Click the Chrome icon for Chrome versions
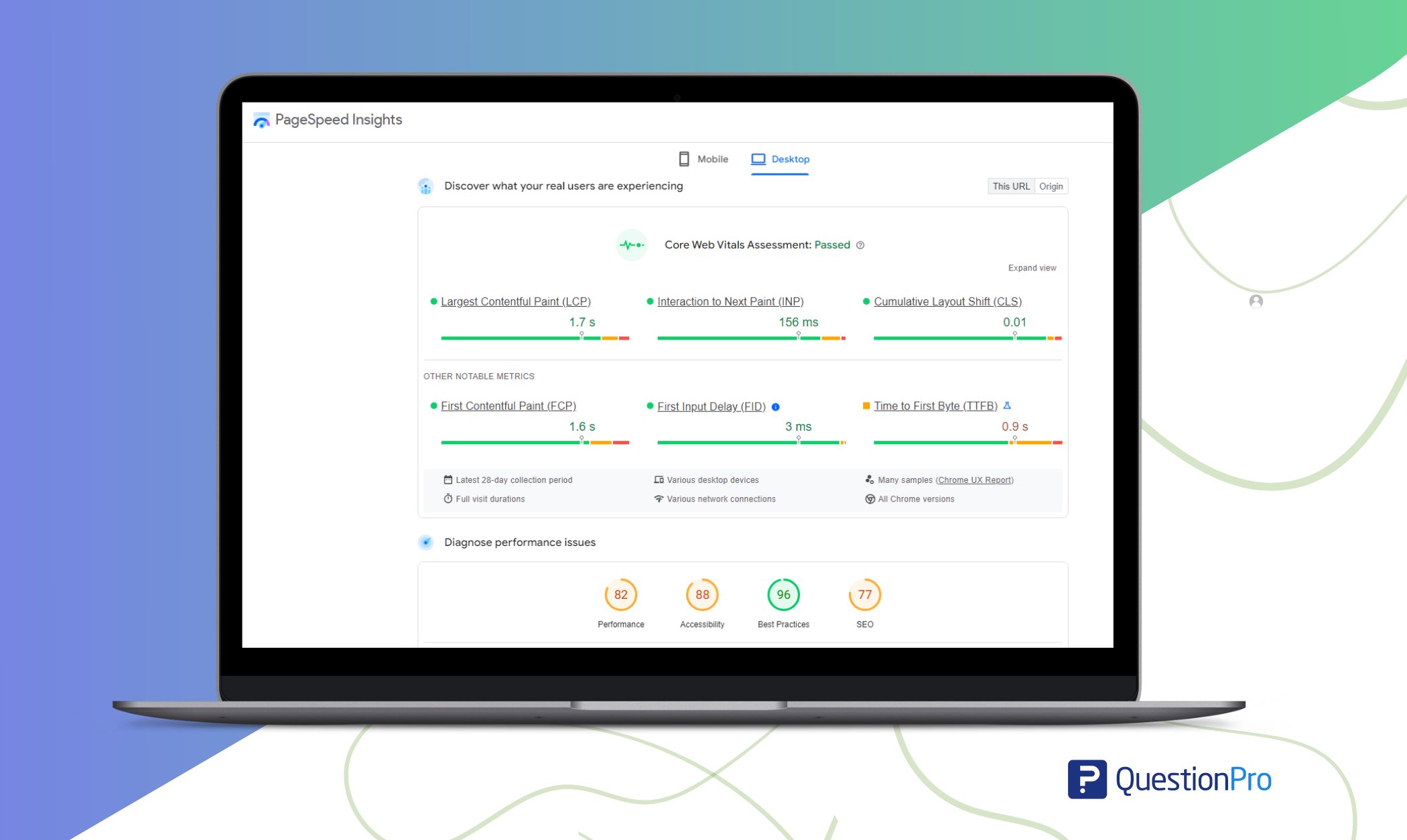The width and height of the screenshot is (1407, 840). pyautogui.click(x=870, y=499)
